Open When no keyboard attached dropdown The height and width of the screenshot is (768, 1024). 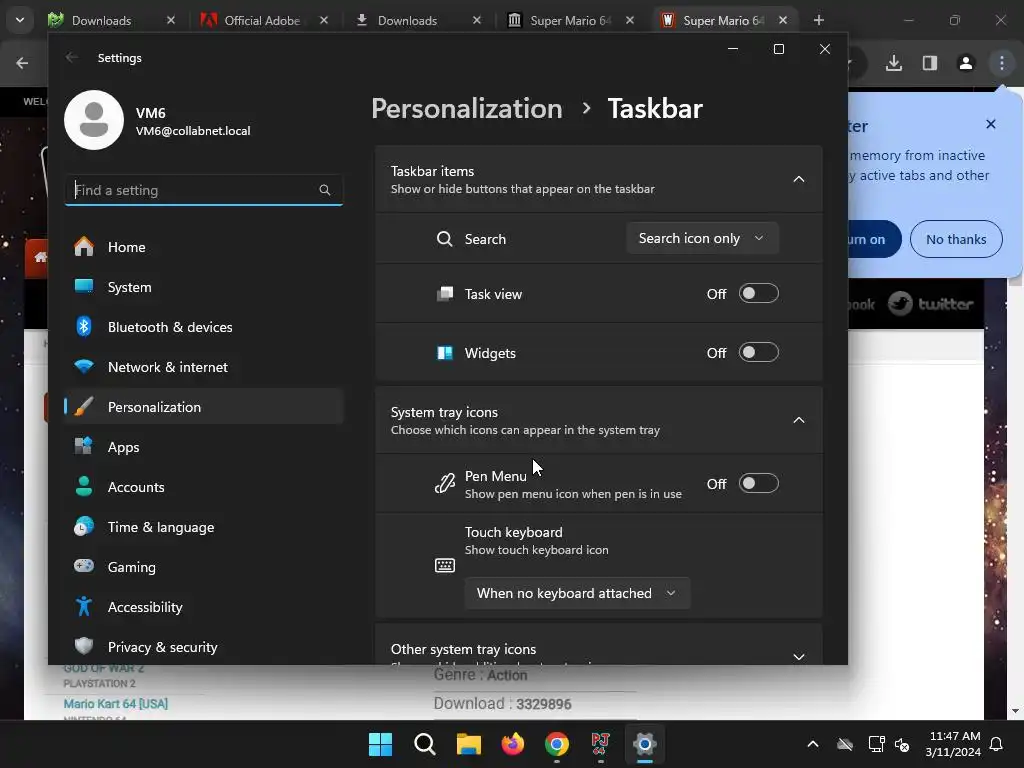click(x=577, y=593)
